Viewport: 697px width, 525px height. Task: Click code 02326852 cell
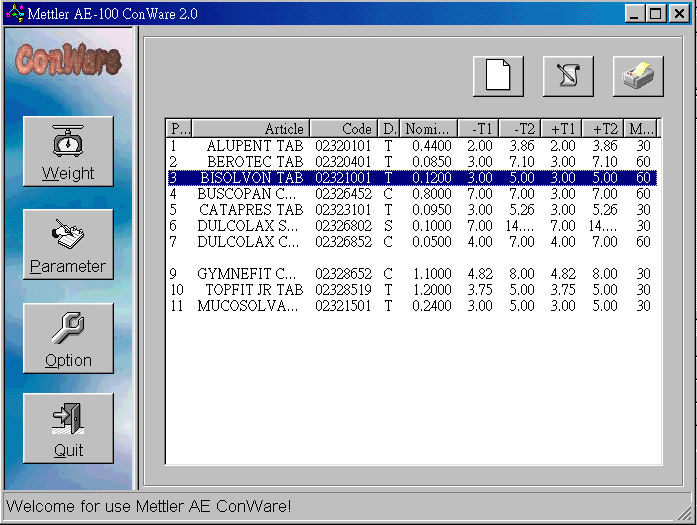click(x=343, y=242)
